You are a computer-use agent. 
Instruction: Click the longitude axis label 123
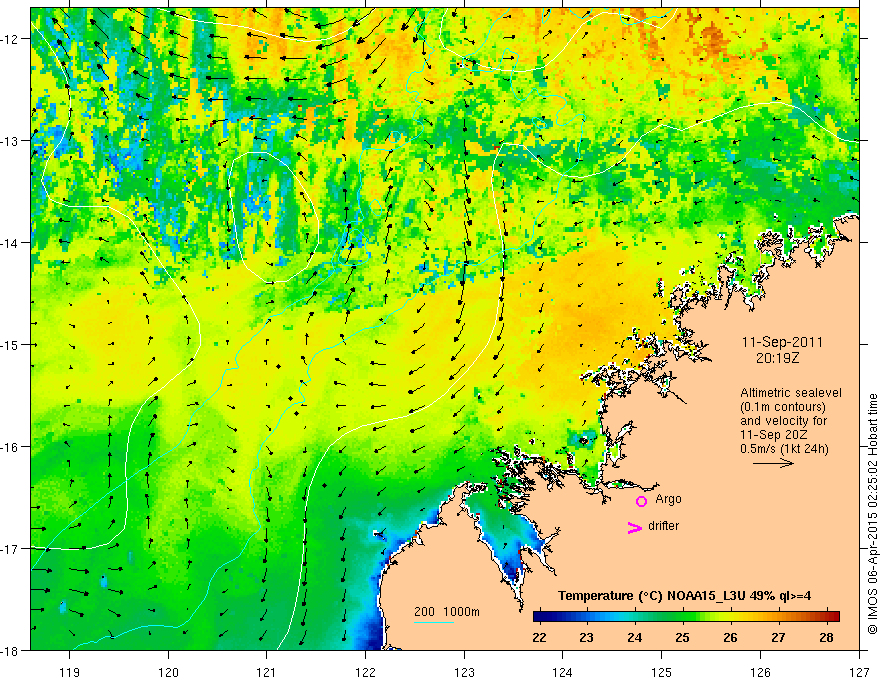(x=464, y=672)
